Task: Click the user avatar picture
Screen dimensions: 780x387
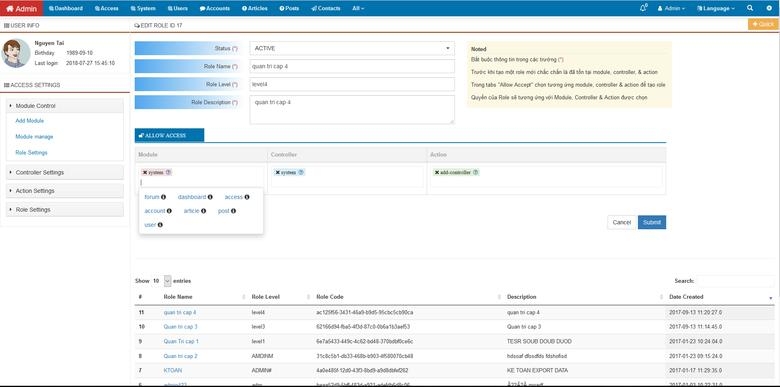Action: tap(16, 53)
